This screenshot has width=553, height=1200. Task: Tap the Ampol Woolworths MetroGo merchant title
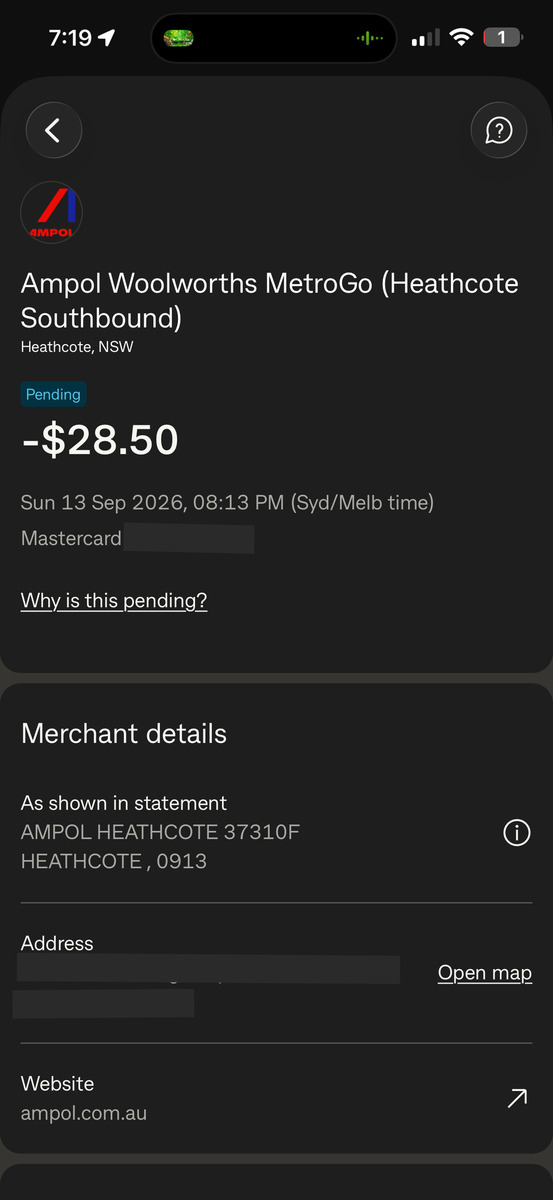pyautogui.click(x=270, y=300)
